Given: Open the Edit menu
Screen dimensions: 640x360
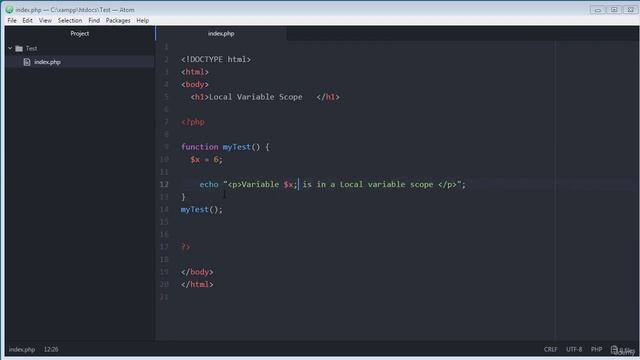Looking at the screenshot, I should point(27,20).
